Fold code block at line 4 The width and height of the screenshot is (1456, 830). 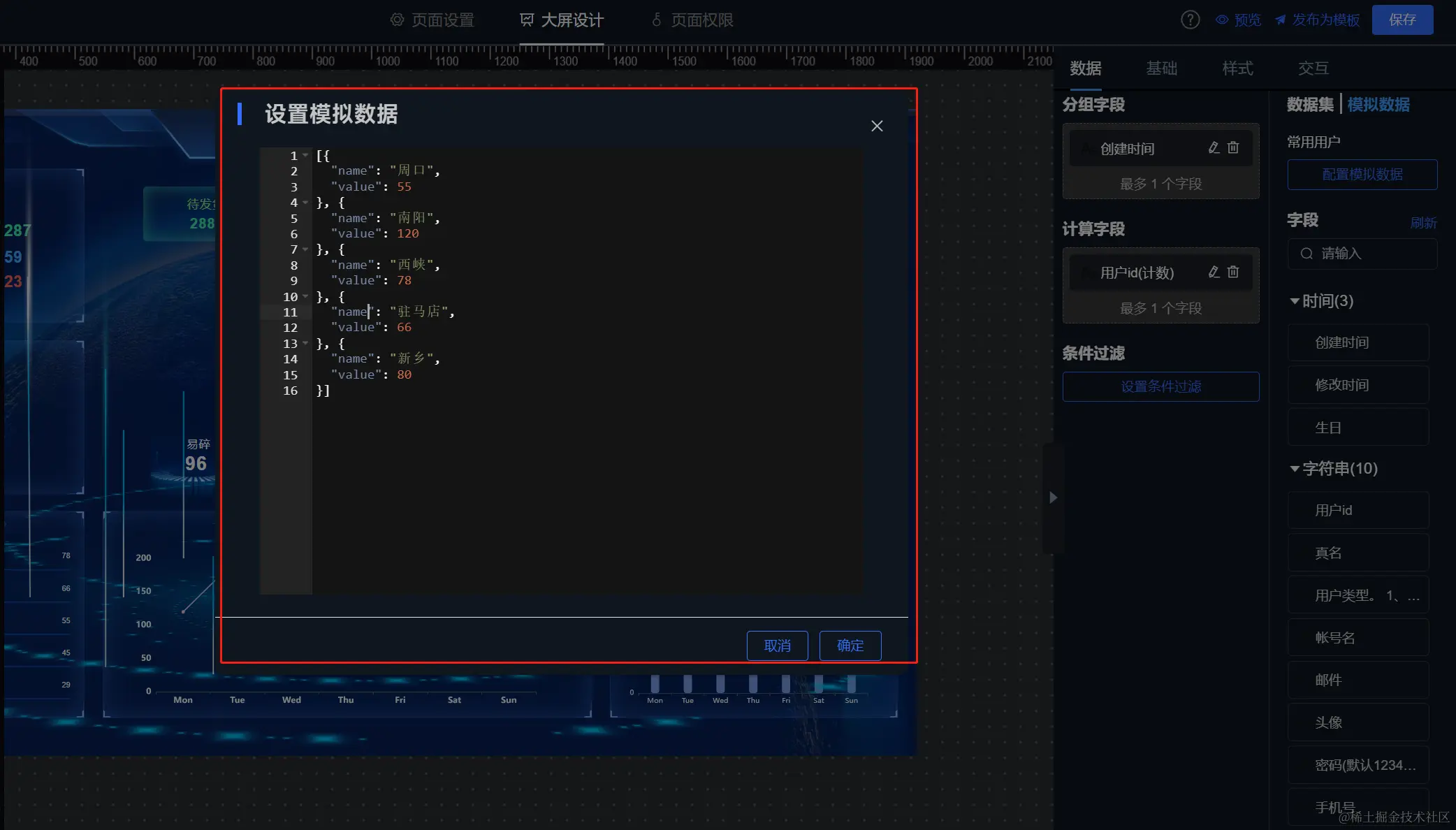305,203
